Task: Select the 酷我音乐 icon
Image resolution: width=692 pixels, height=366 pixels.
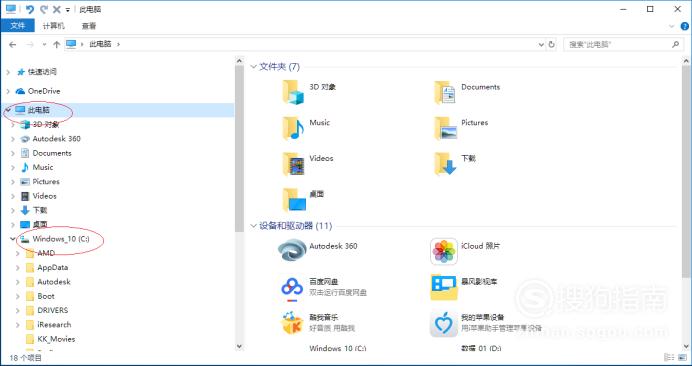Action: [x=292, y=322]
